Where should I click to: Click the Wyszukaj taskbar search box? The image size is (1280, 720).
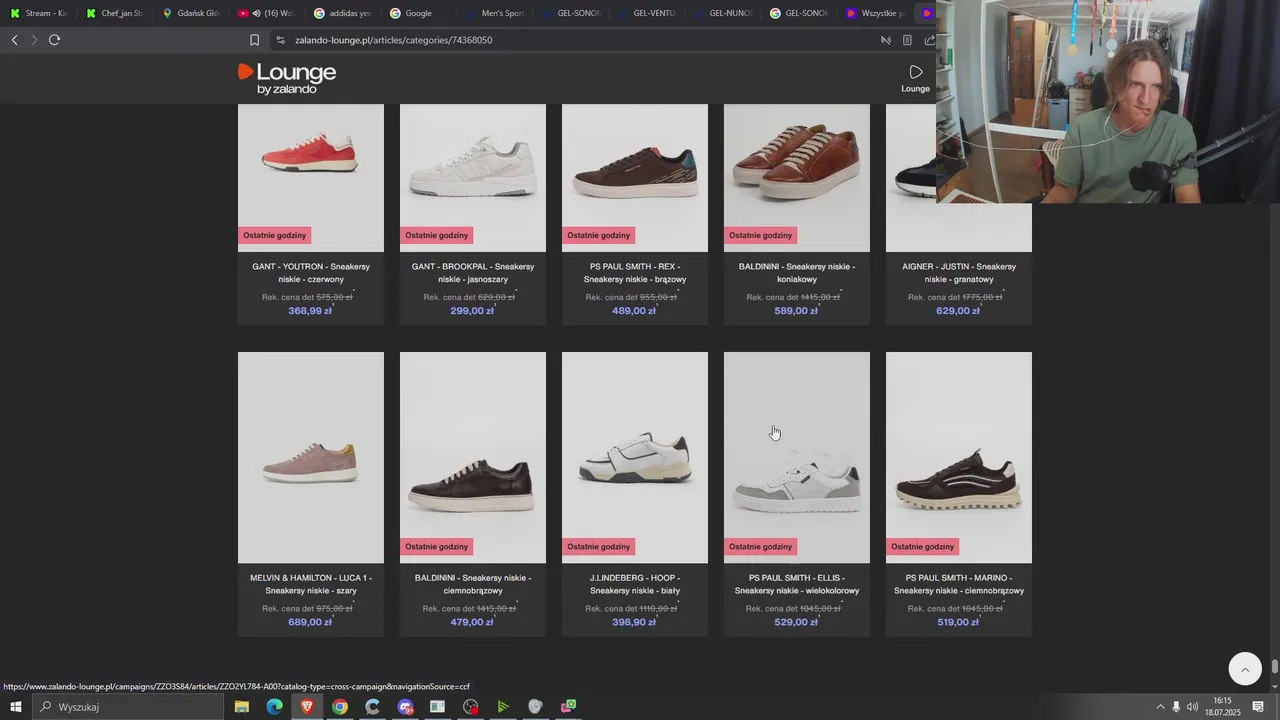pyautogui.click(x=127, y=707)
